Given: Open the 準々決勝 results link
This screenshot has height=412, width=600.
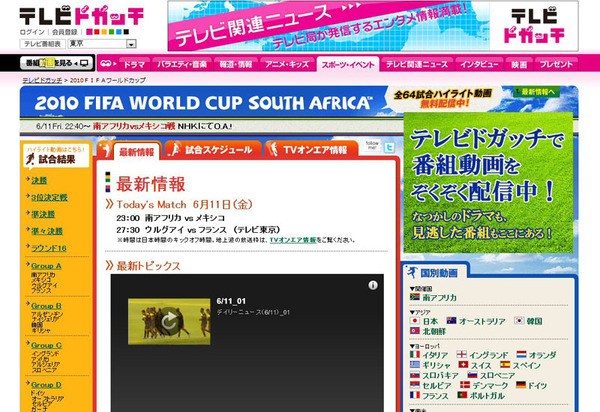Looking at the screenshot, I should 47,231.
